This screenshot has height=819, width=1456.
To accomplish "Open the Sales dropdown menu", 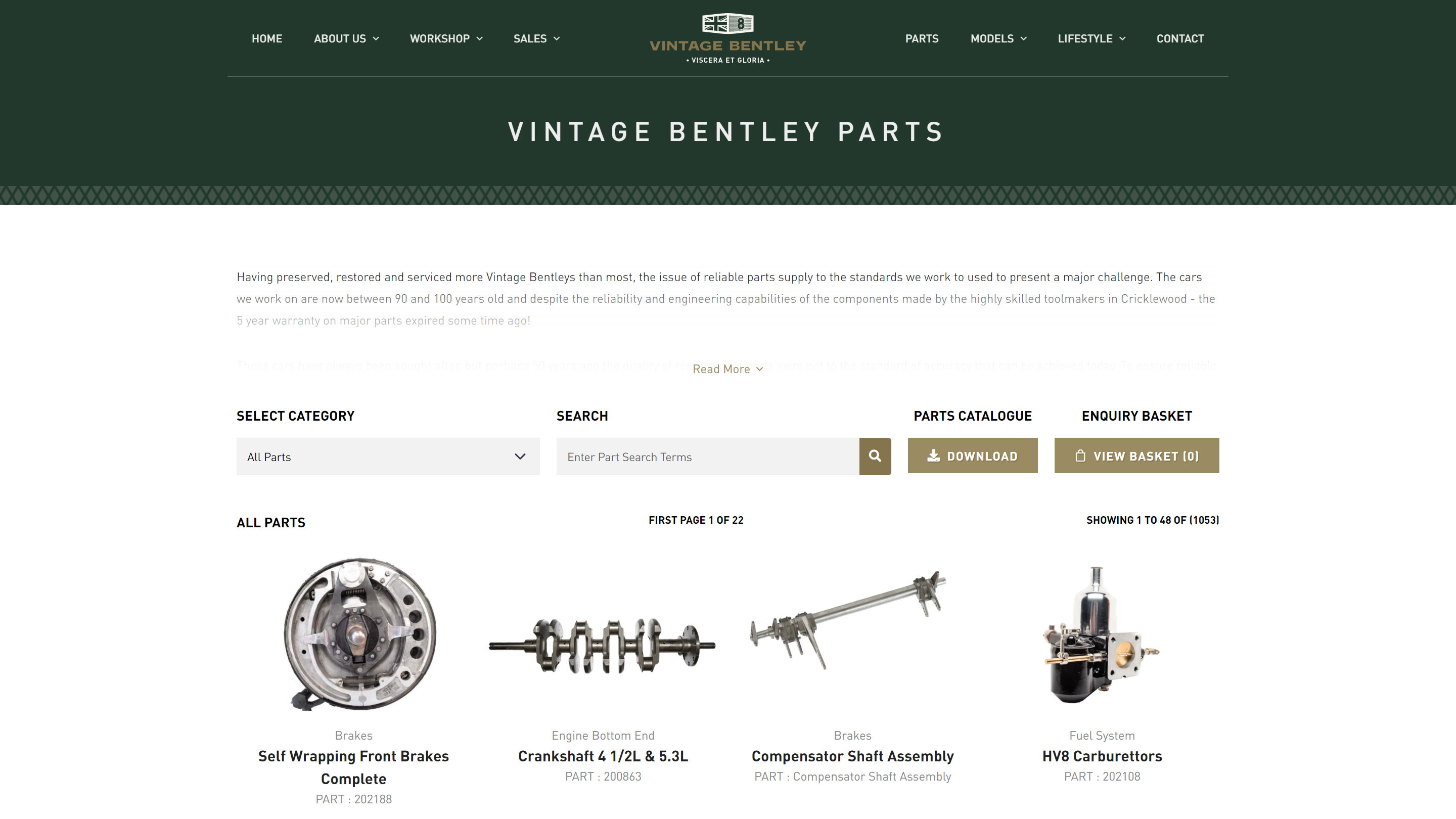I will (536, 38).
